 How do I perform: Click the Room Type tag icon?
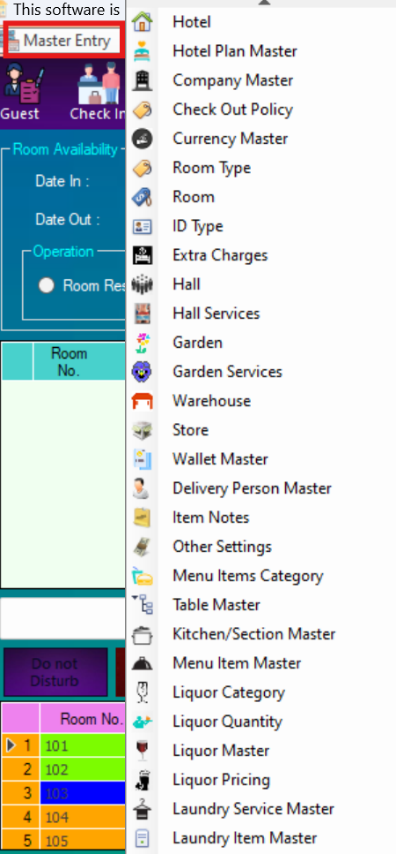point(142,168)
